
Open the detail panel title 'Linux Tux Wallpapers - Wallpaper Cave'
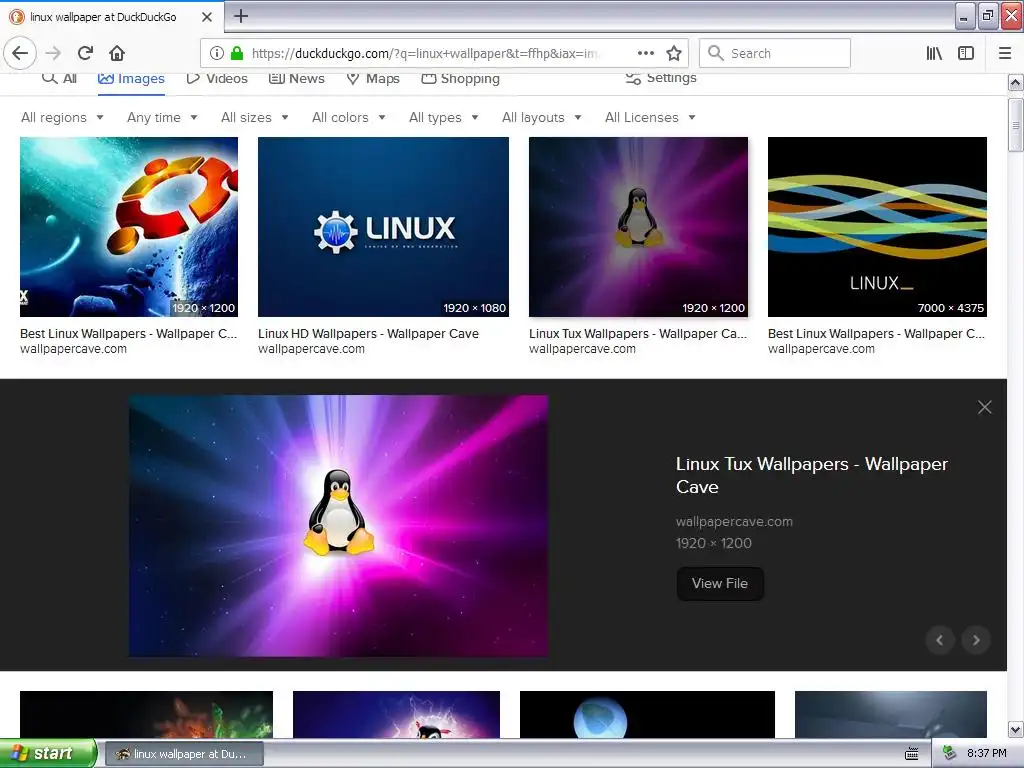click(812, 475)
